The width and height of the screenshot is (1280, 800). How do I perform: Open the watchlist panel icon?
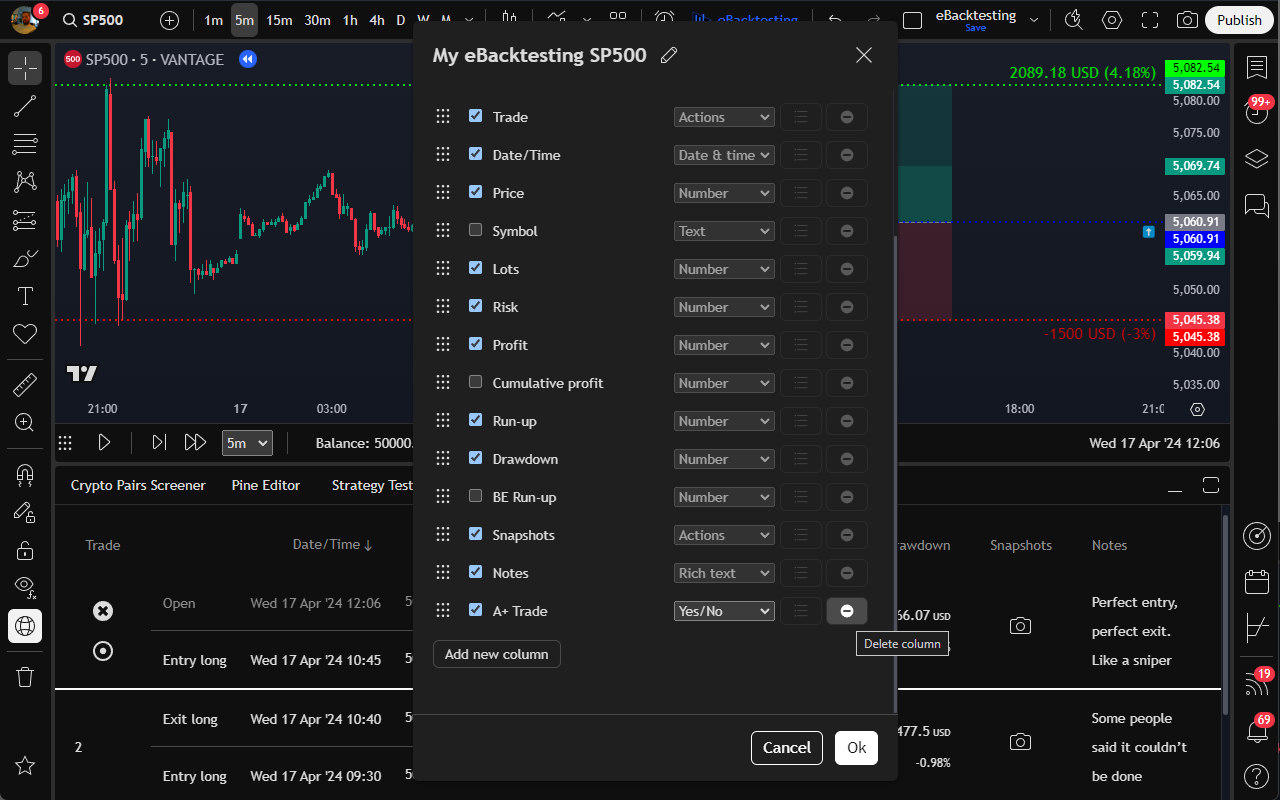pos(1257,68)
